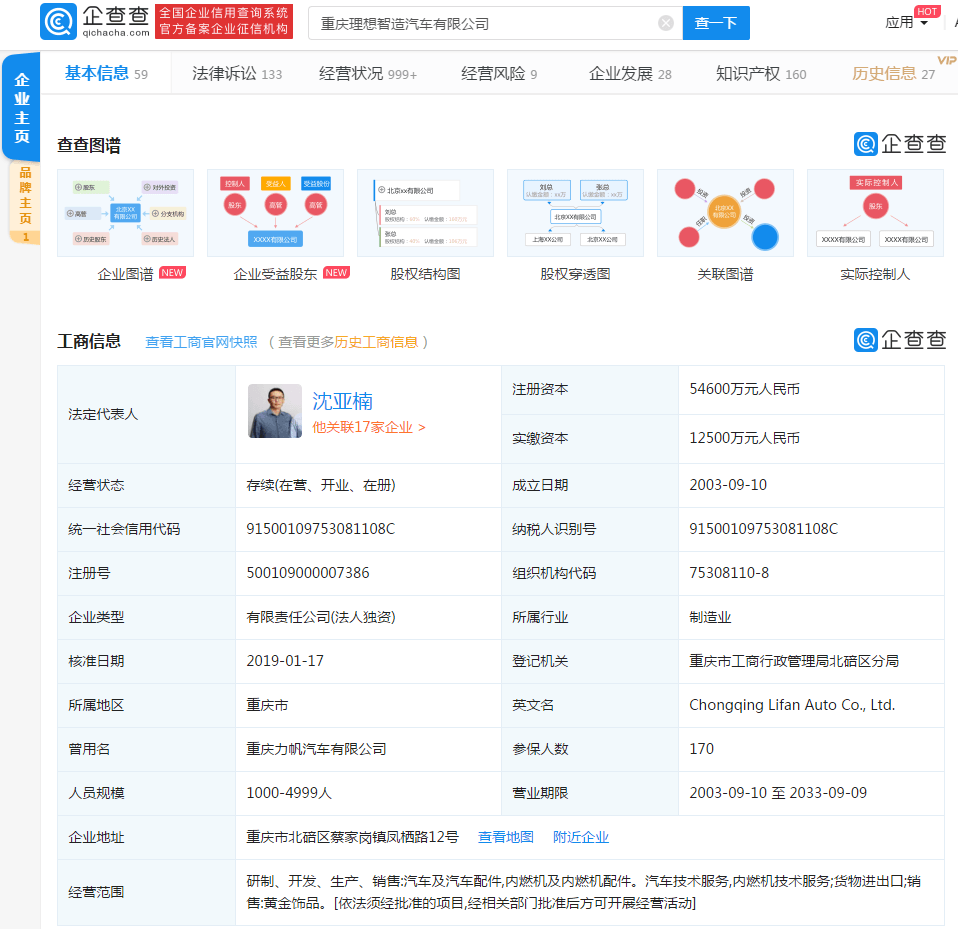
Task: Click the 实际控制人 label
Action: (x=876, y=274)
